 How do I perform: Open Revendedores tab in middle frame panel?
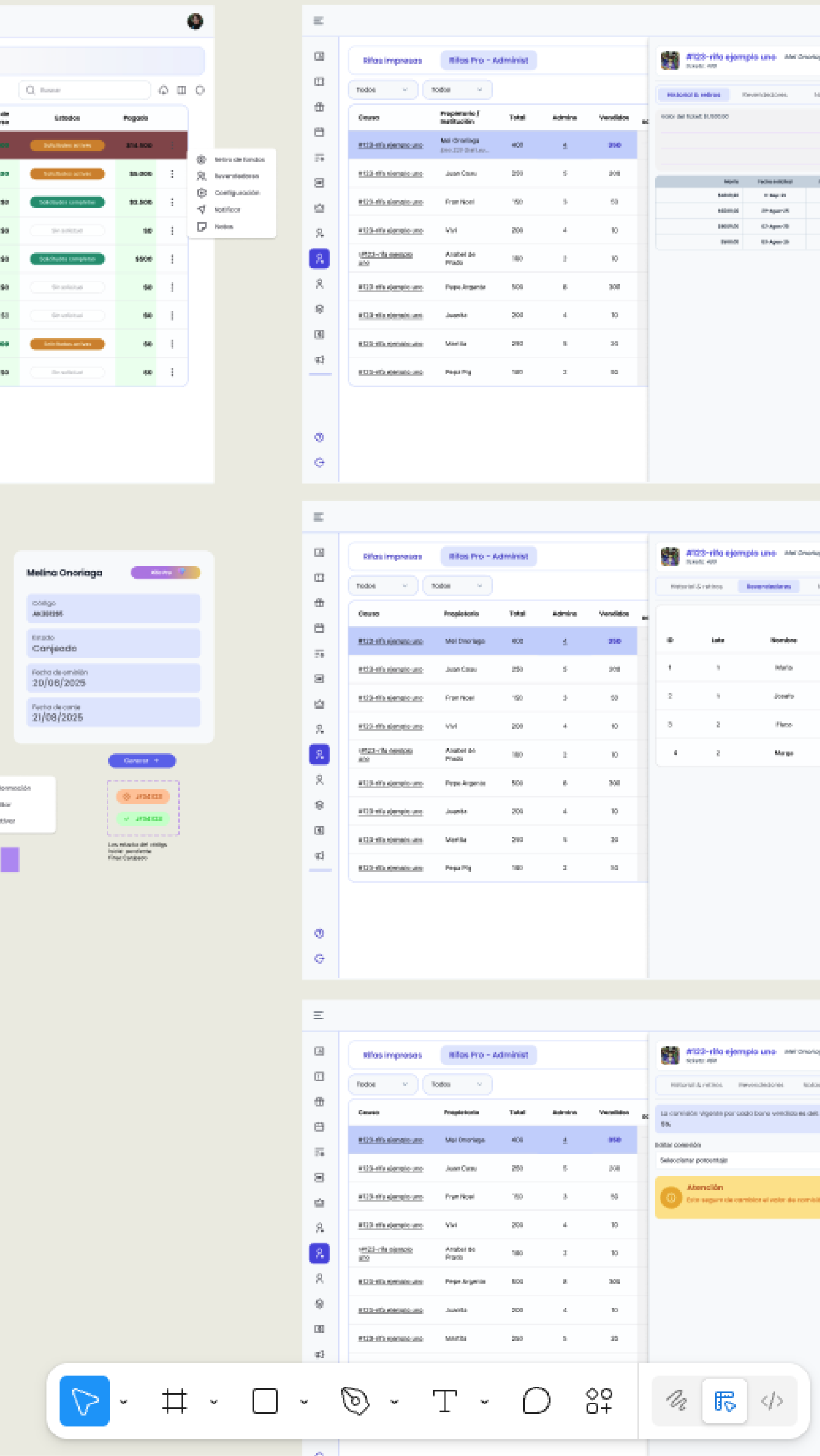769,586
